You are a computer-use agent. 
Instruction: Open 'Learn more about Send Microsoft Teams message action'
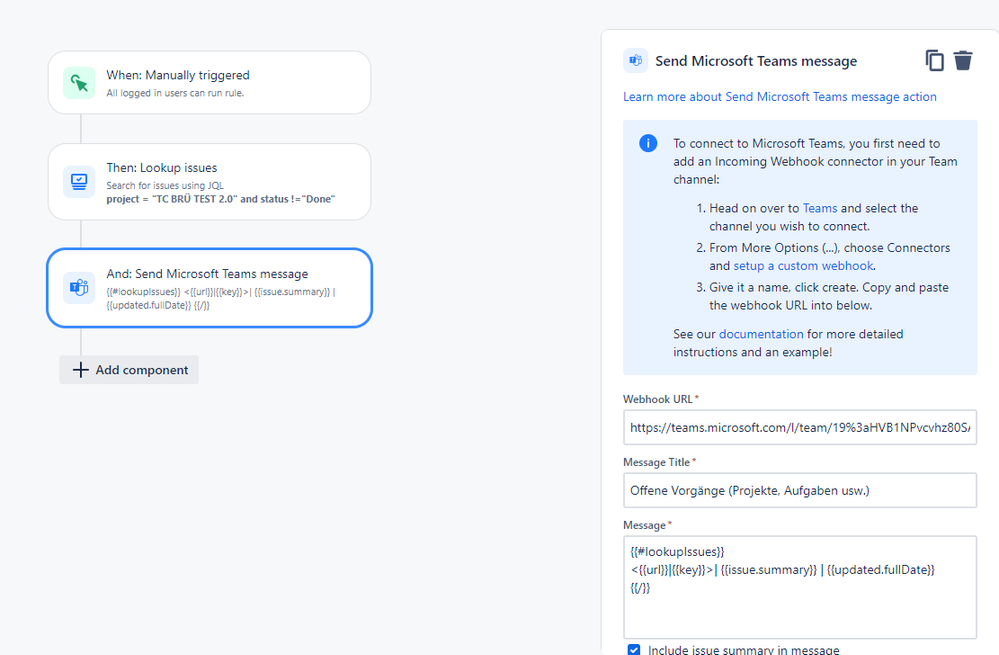tap(780, 97)
